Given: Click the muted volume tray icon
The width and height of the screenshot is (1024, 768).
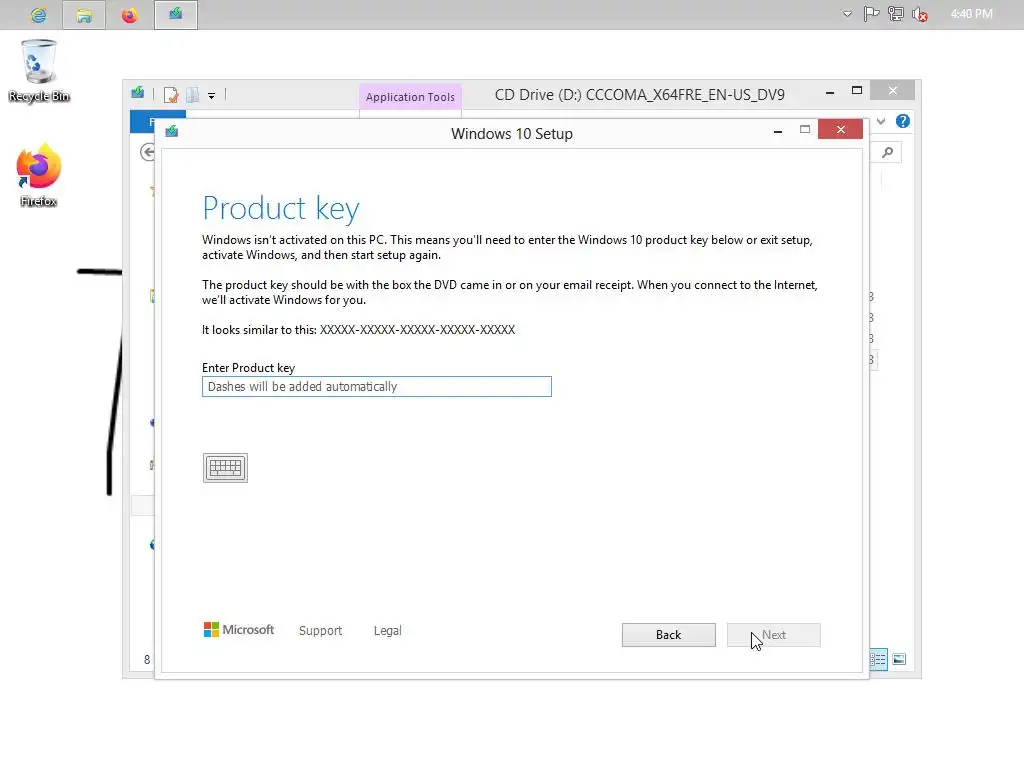Looking at the screenshot, I should pyautogui.click(x=920, y=14).
